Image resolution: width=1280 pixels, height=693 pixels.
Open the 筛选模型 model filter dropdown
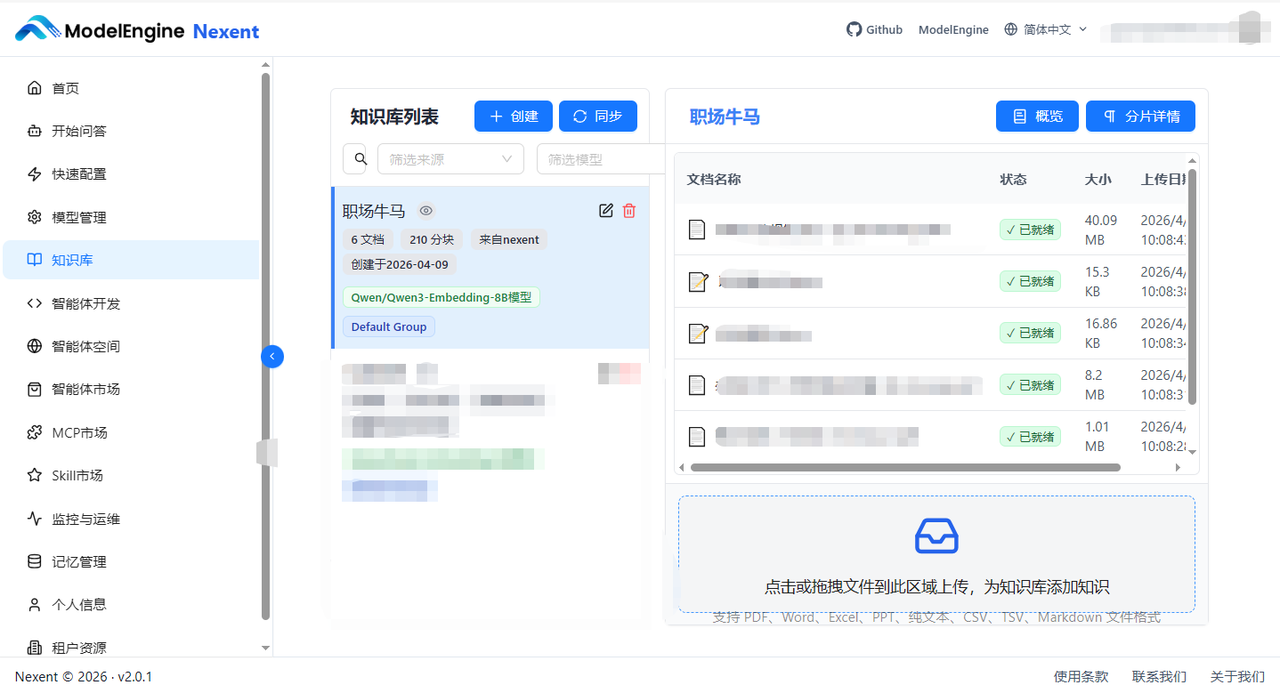pos(600,159)
